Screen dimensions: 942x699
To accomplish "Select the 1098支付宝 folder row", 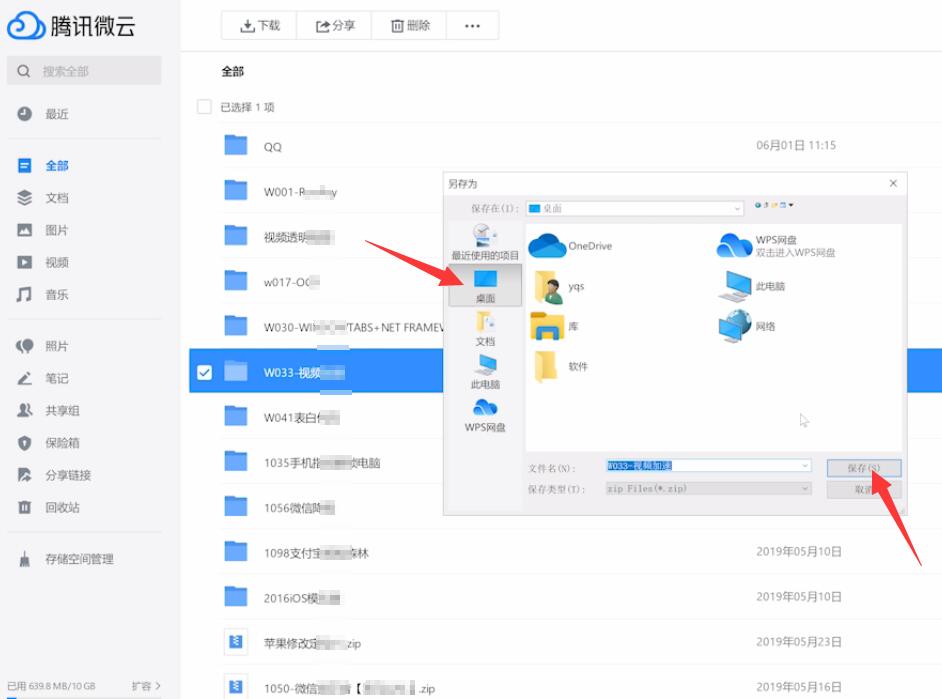I will point(565,552).
